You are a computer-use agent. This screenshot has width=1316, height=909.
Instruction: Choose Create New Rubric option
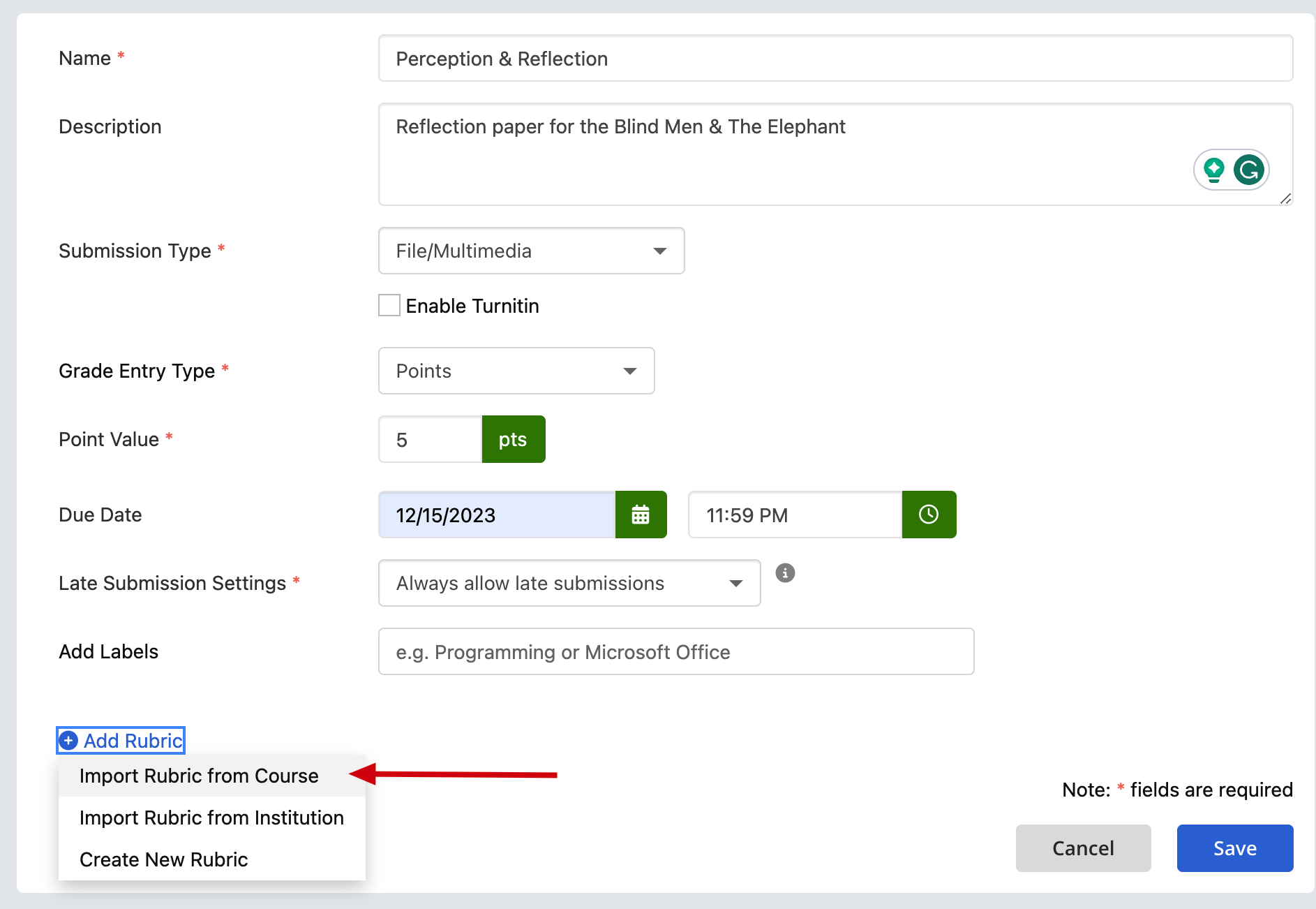click(212, 859)
